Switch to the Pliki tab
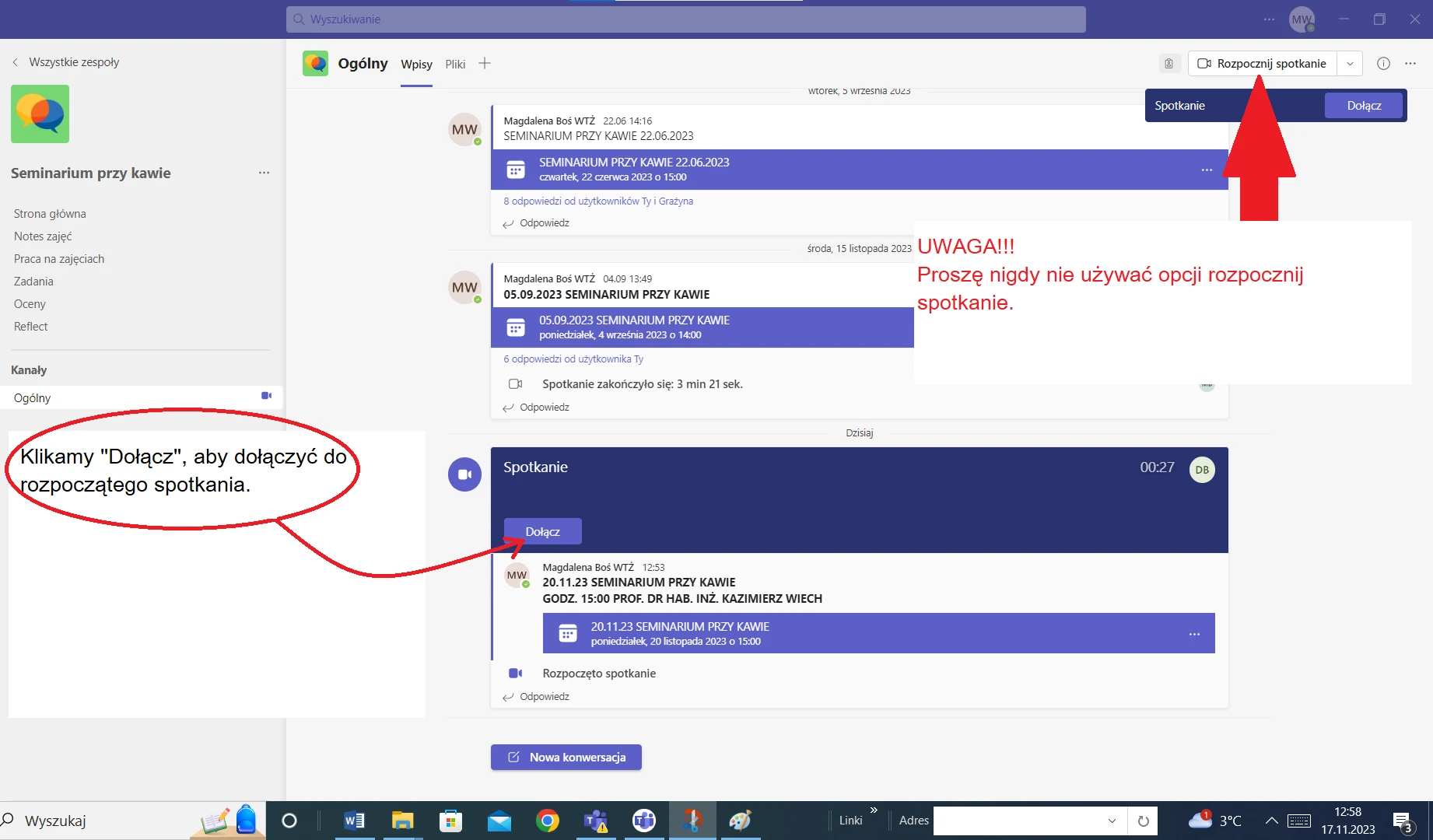Screen dimensions: 1433x840 pos(455,64)
